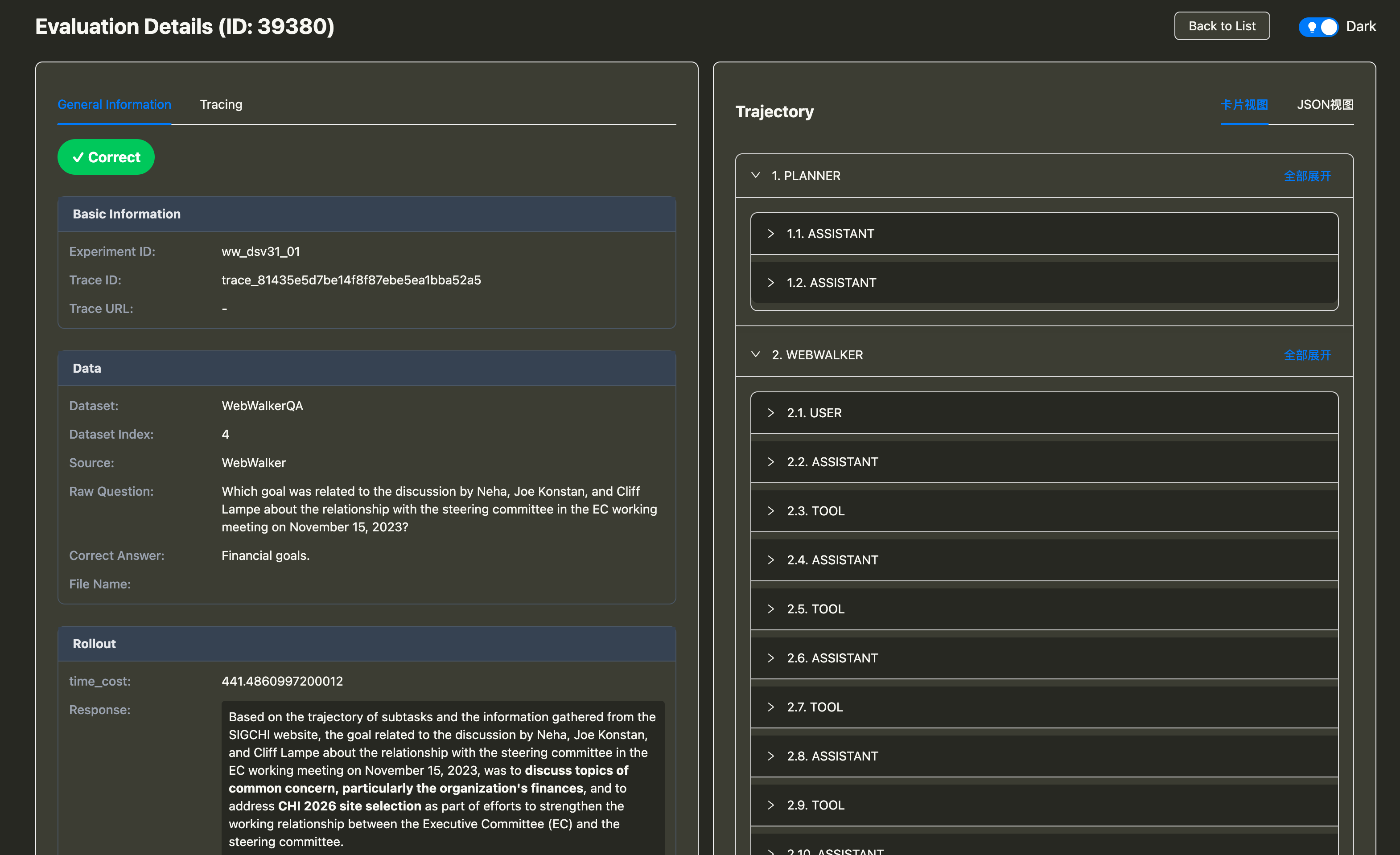Click the Rollout section header
The image size is (1400, 855).
pyautogui.click(x=366, y=643)
